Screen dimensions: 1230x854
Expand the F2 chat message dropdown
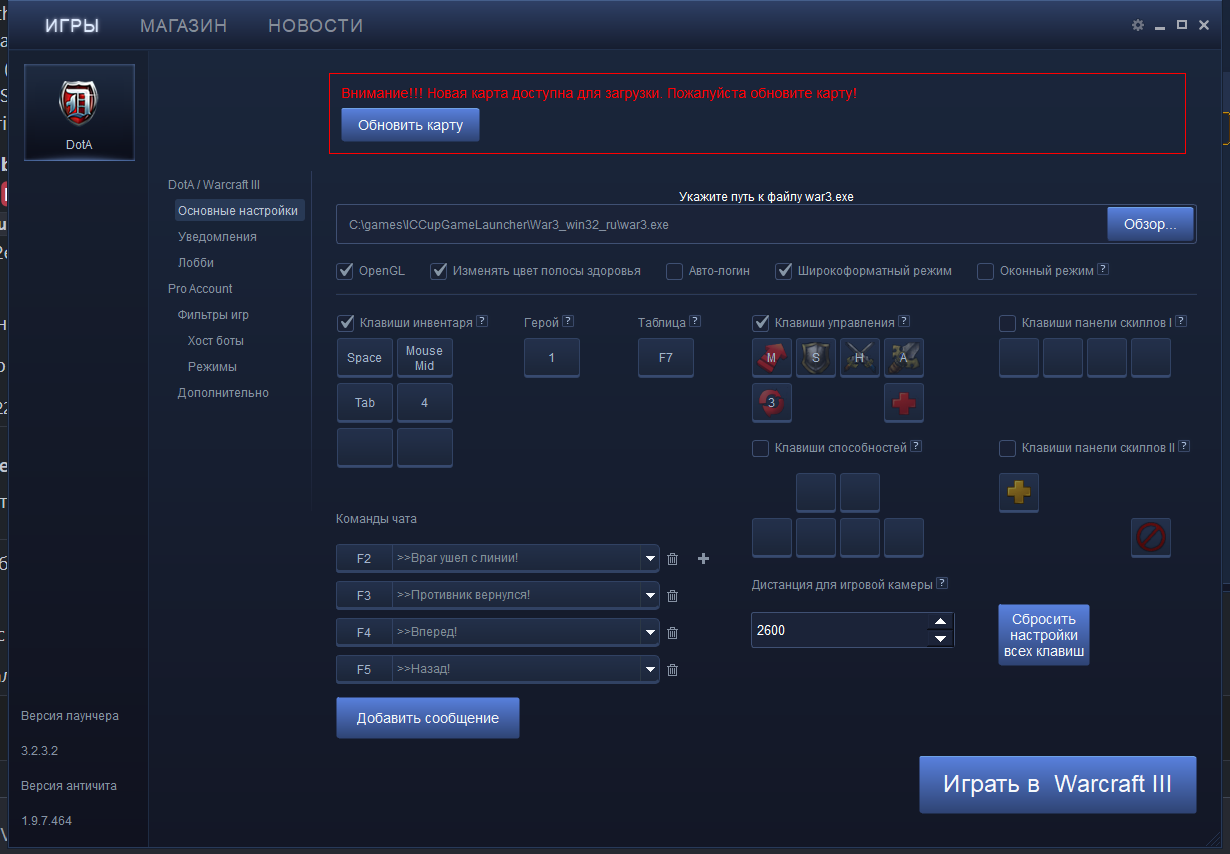click(x=650, y=558)
